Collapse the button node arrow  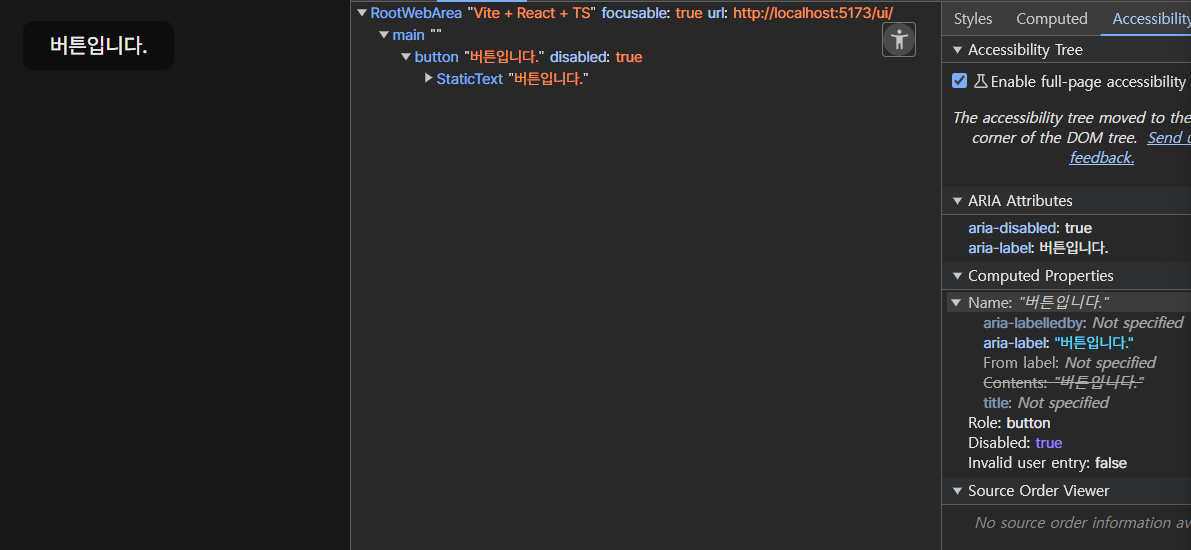[406, 57]
